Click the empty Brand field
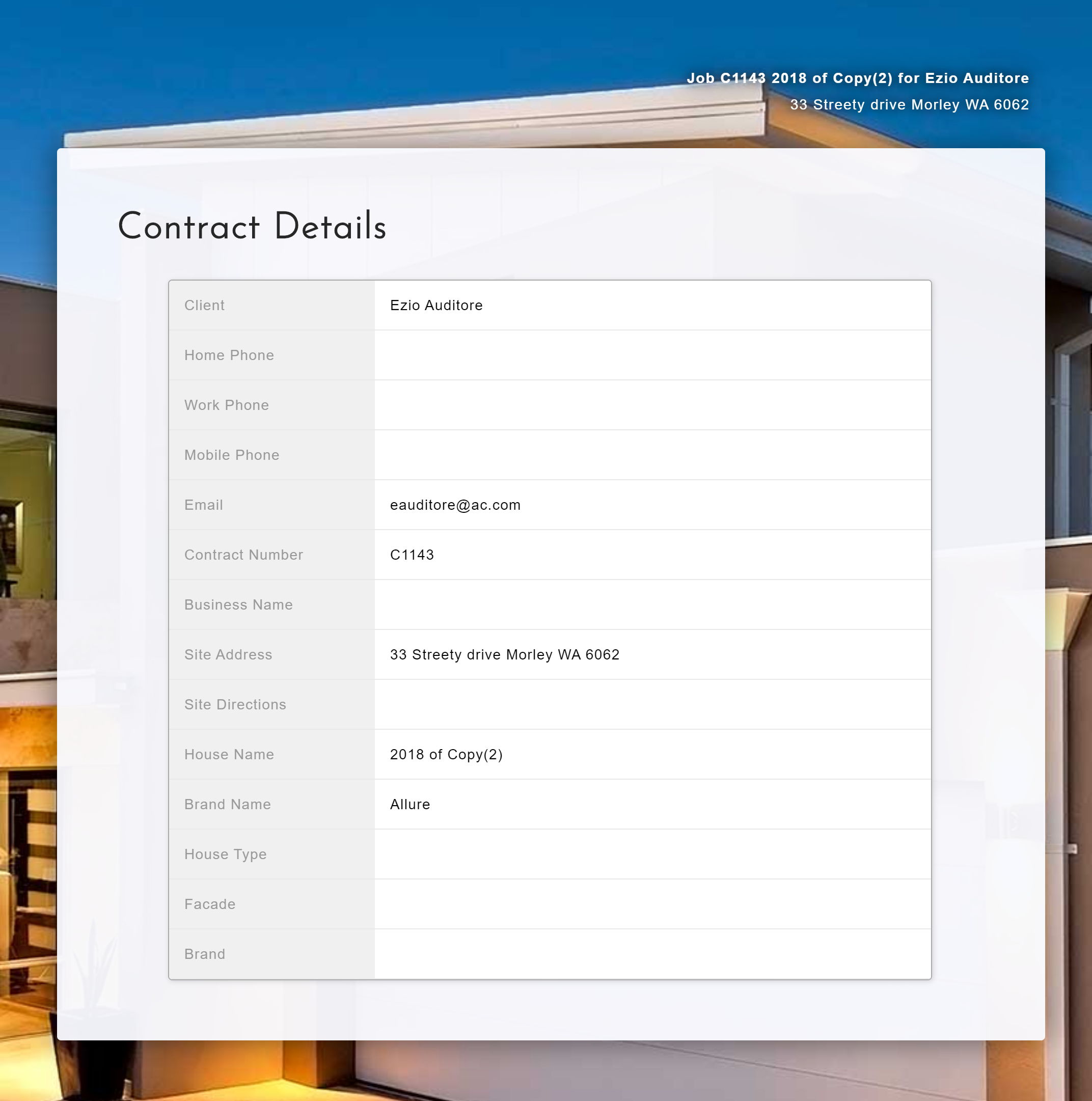This screenshot has height=1101, width=1092. (x=652, y=954)
